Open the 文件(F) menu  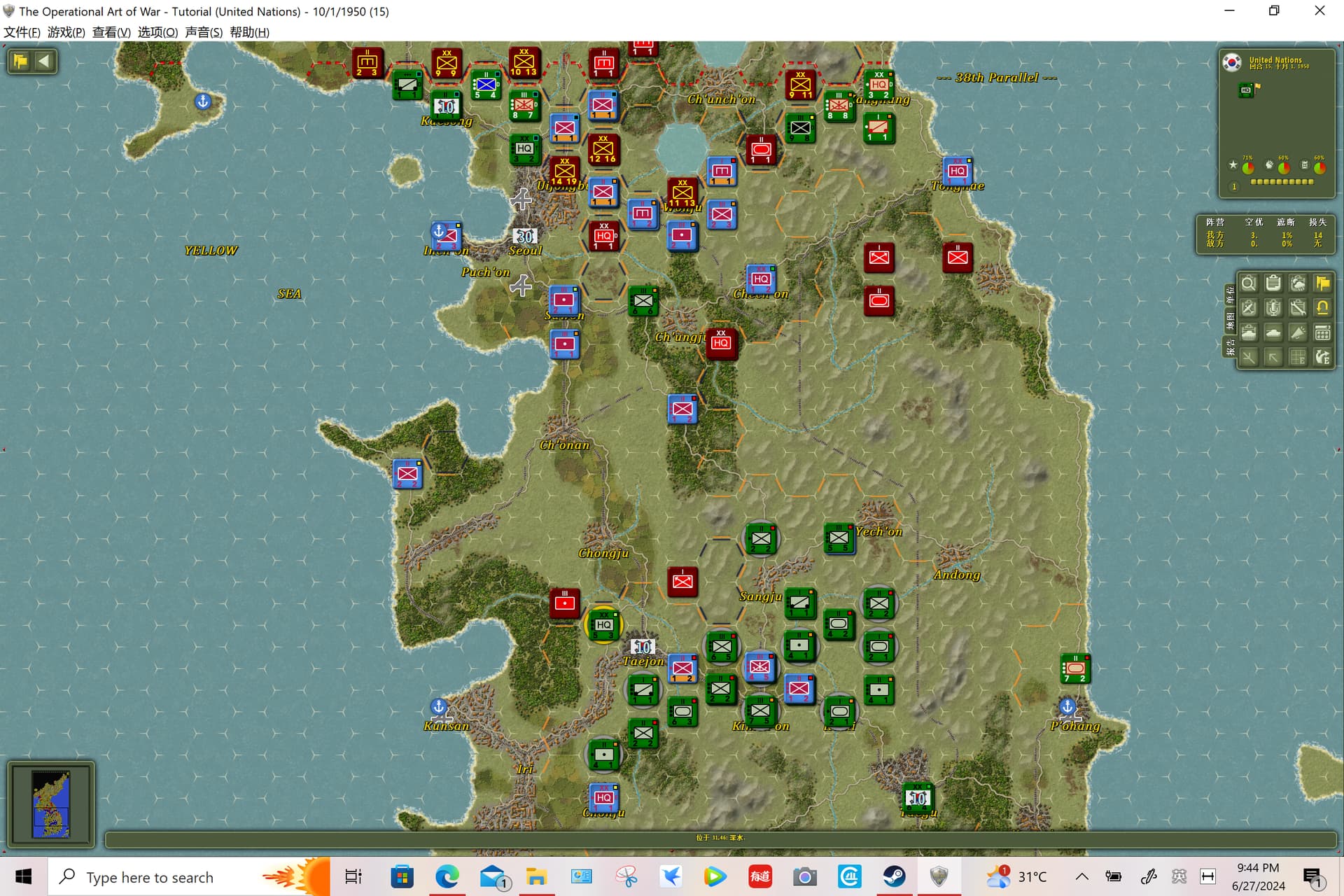22,32
